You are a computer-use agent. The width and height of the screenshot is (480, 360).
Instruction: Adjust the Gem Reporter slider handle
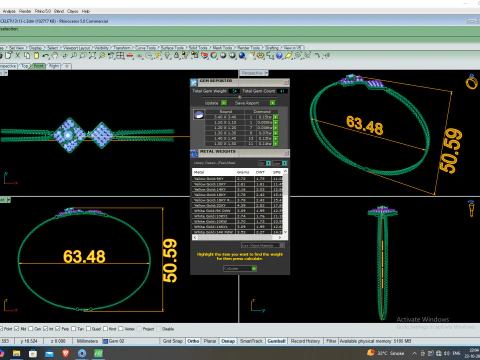239,97
